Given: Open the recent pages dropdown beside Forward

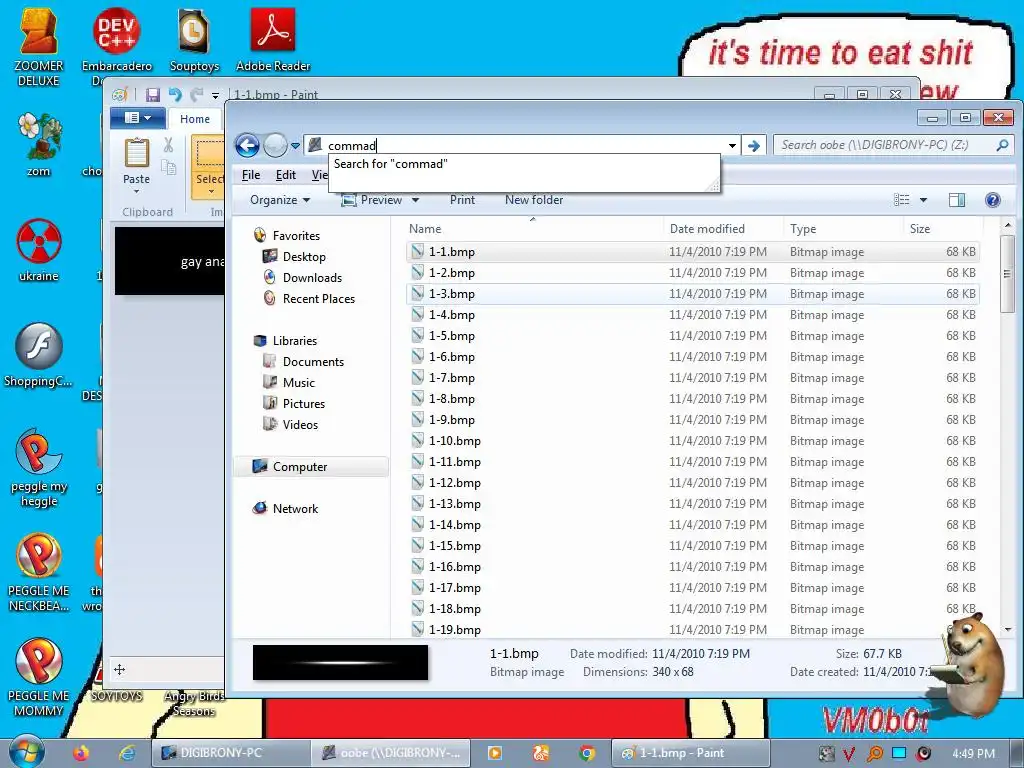Looking at the screenshot, I should 295,146.
